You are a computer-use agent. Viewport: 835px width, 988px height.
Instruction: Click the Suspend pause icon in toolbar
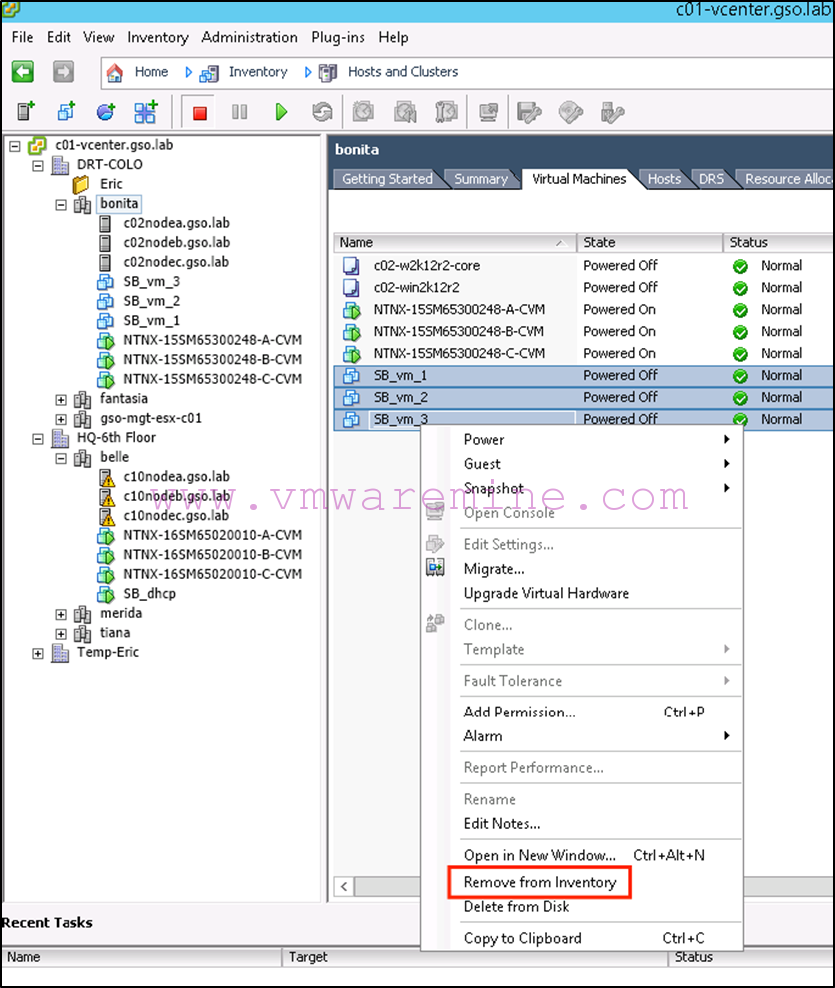pyautogui.click(x=239, y=112)
